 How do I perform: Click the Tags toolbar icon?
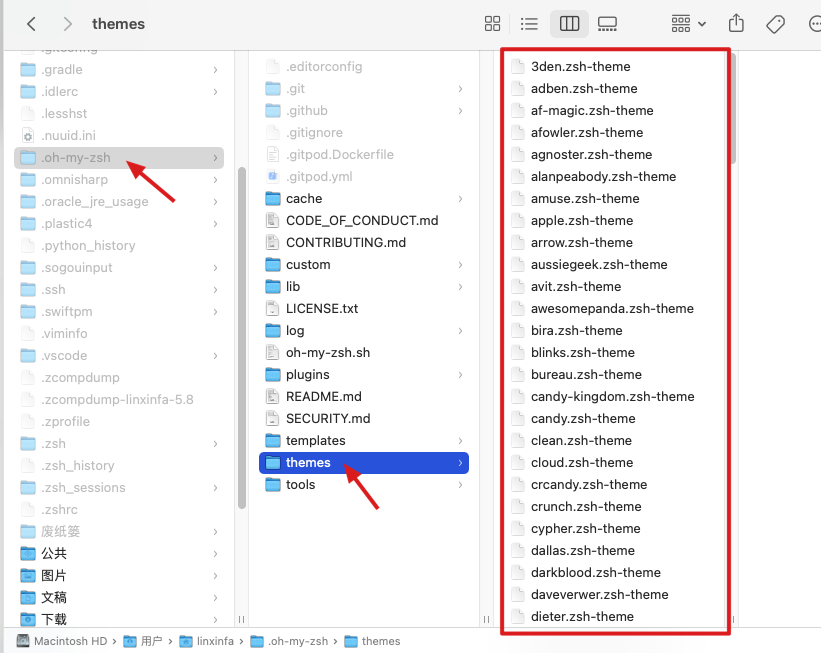[775, 24]
